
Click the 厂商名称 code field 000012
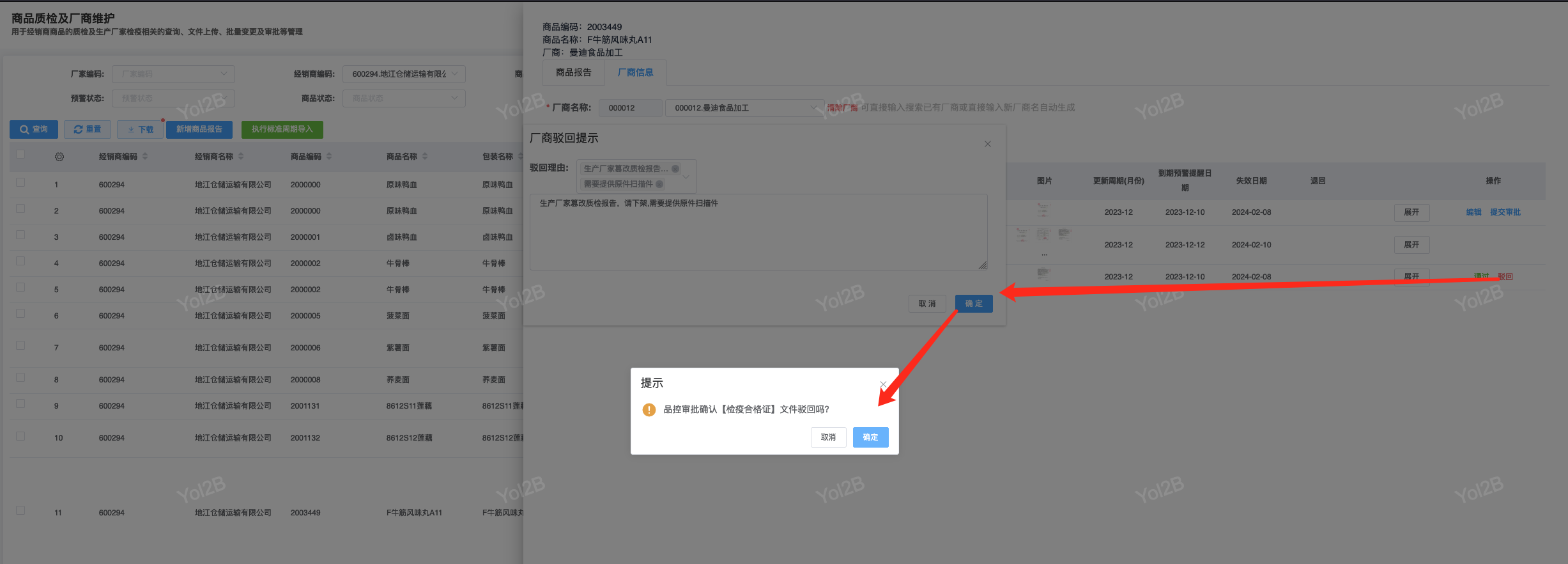630,108
